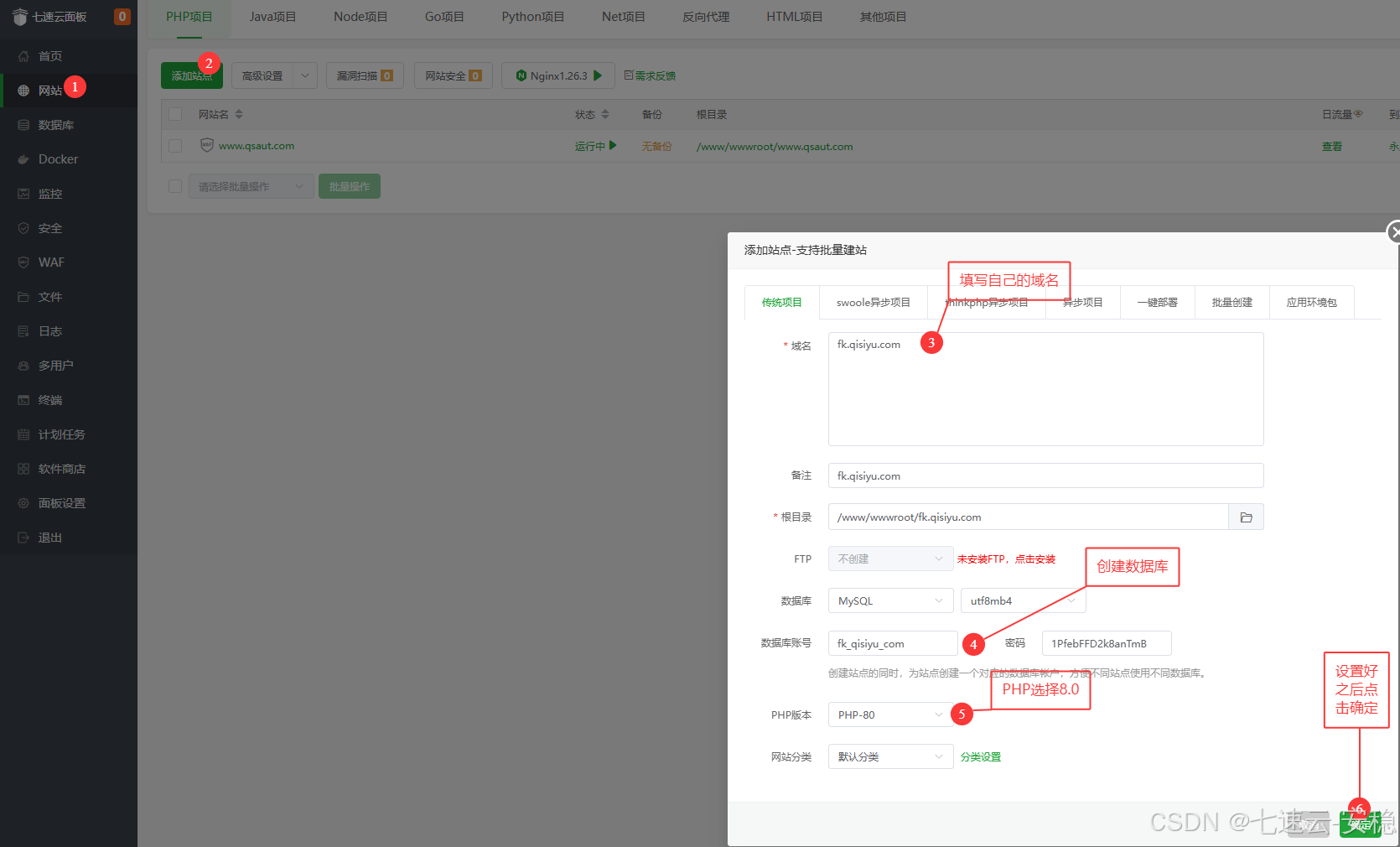Switch to the Java项目 tab
1400x847 pixels.
tap(272, 17)
